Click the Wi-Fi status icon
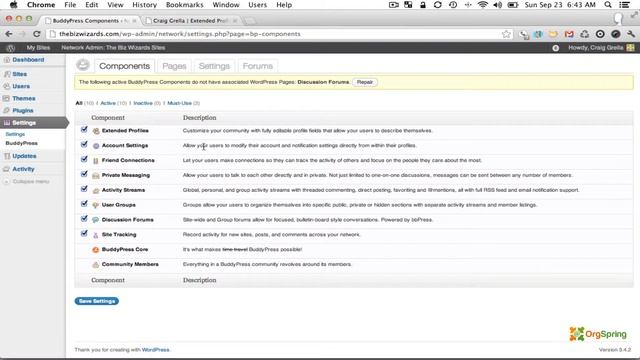This screenshot has width=640, height=360. pos(483,5)
